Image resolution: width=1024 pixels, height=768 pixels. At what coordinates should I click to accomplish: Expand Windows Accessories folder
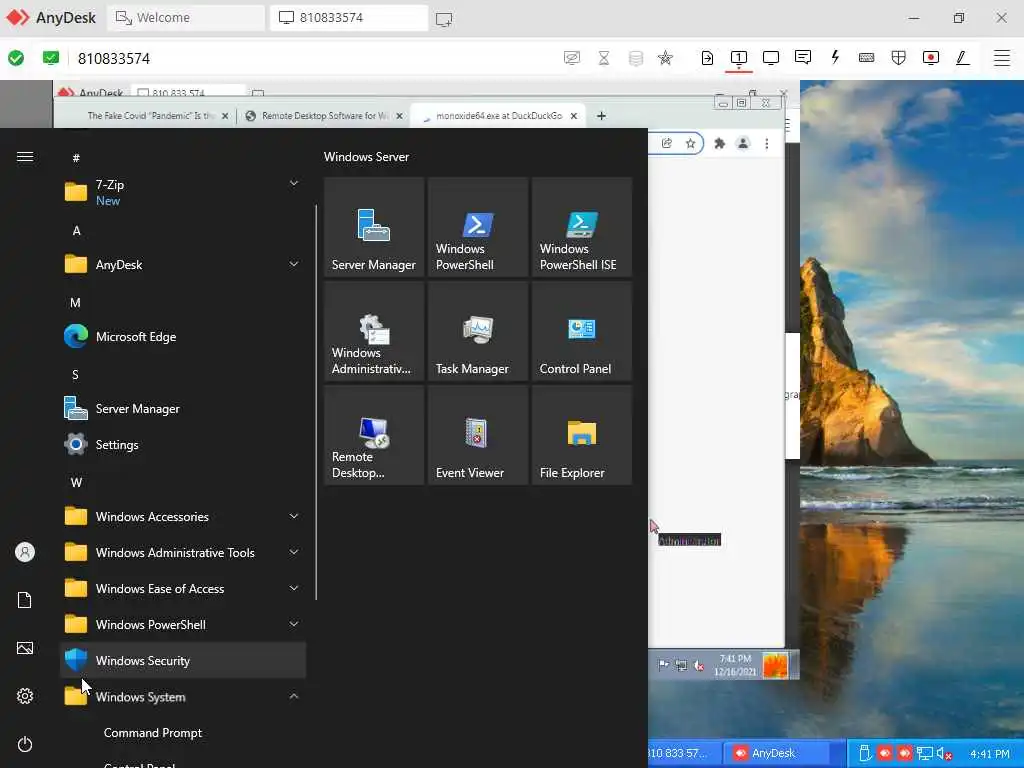pos(183,517)
